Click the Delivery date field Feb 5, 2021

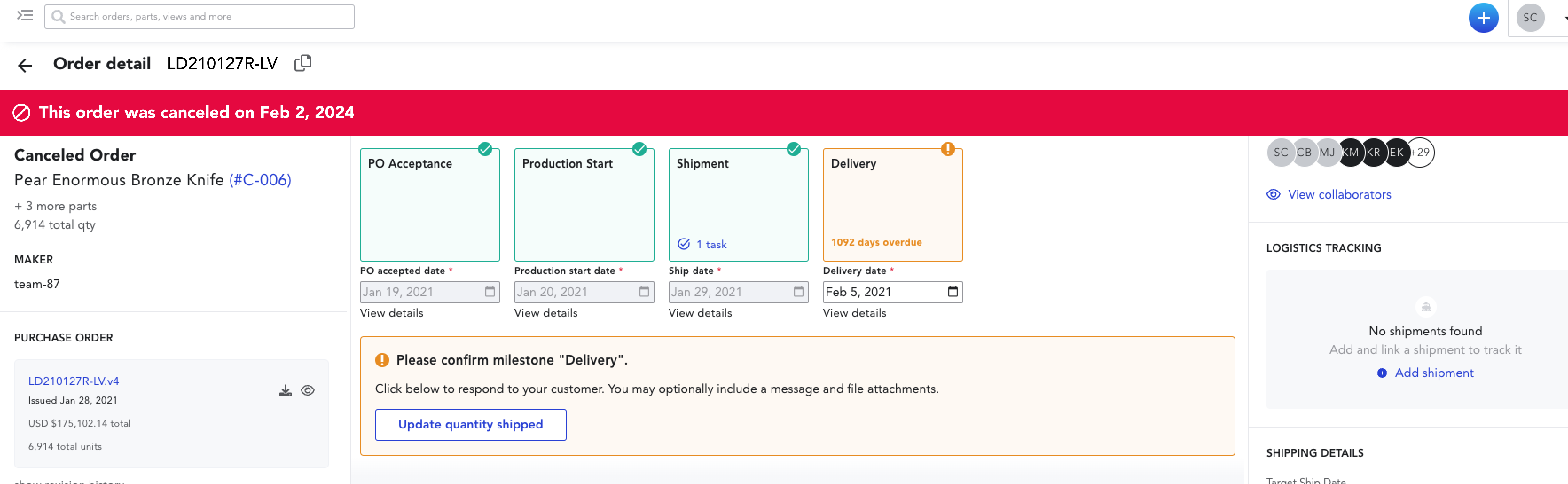point(892,292)
